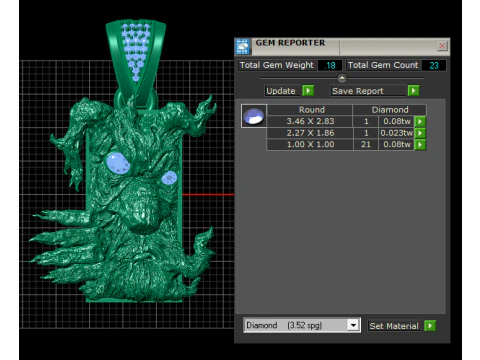
Task: Collapse panel using the round arrow handle
Action: 342,78
